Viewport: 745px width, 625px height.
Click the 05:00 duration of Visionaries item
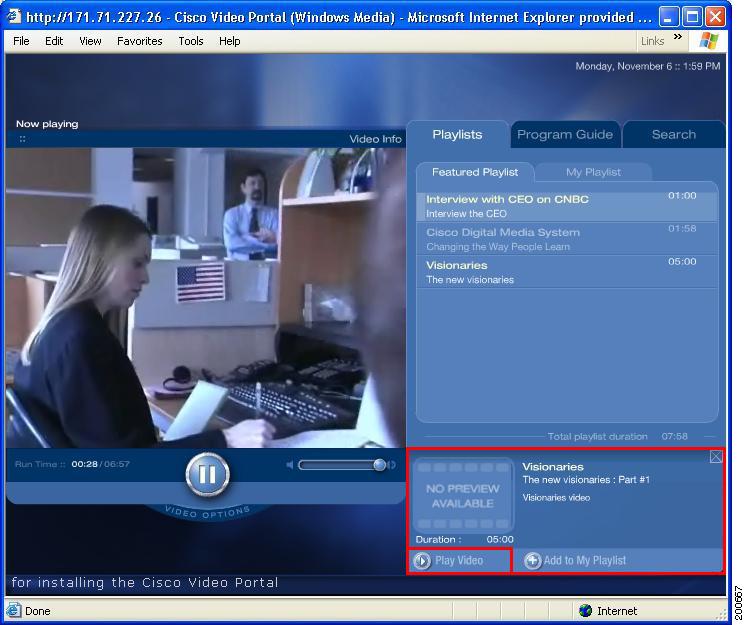click(682, 261)
